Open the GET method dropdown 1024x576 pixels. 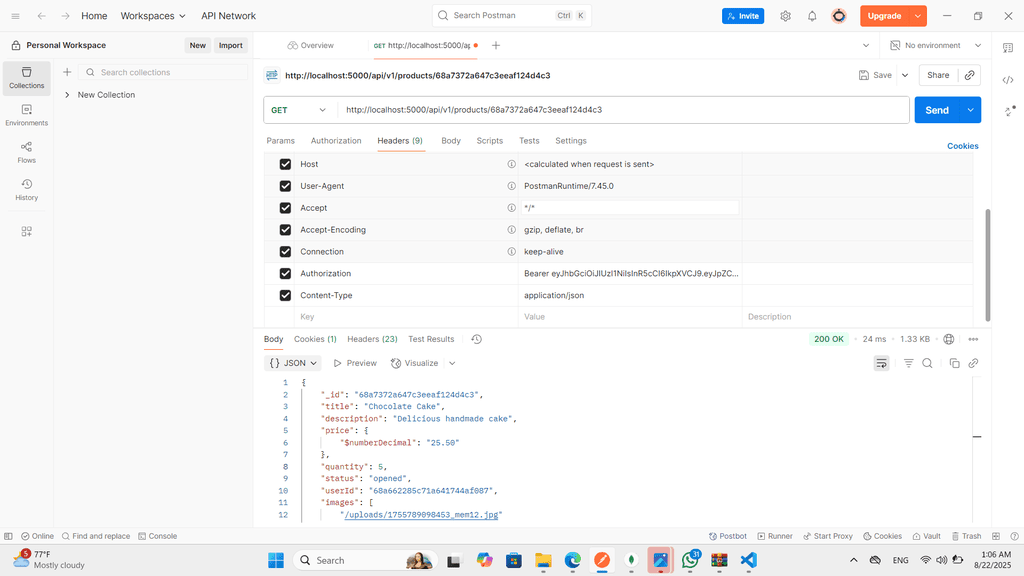coord(299,110)
